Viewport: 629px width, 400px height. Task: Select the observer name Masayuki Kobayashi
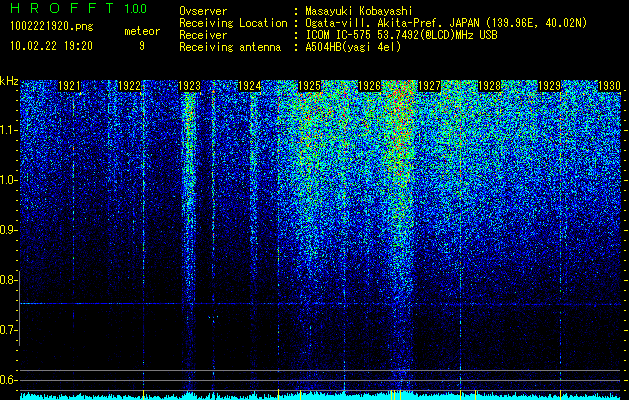359,11
